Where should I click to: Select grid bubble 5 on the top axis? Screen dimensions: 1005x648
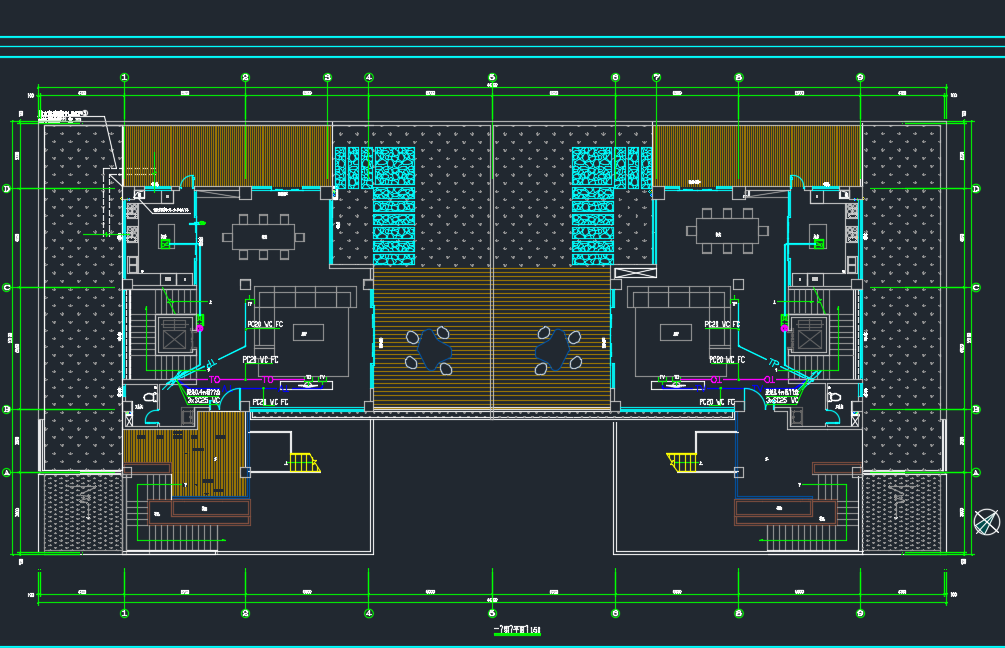(x=492, y=78)
